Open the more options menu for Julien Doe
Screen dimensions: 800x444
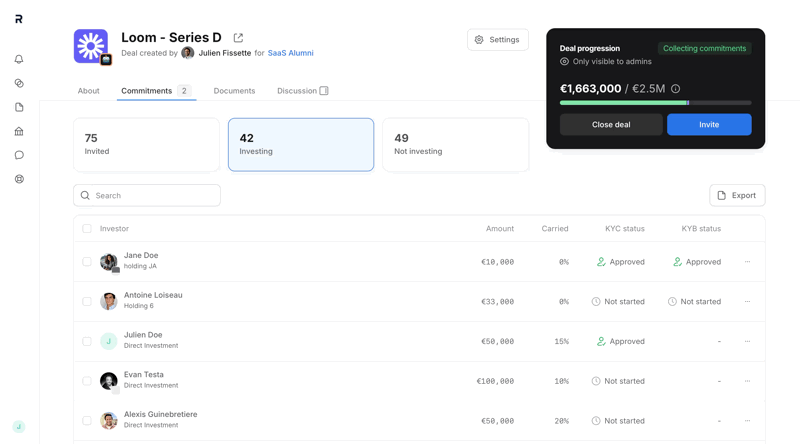[747, 341]
